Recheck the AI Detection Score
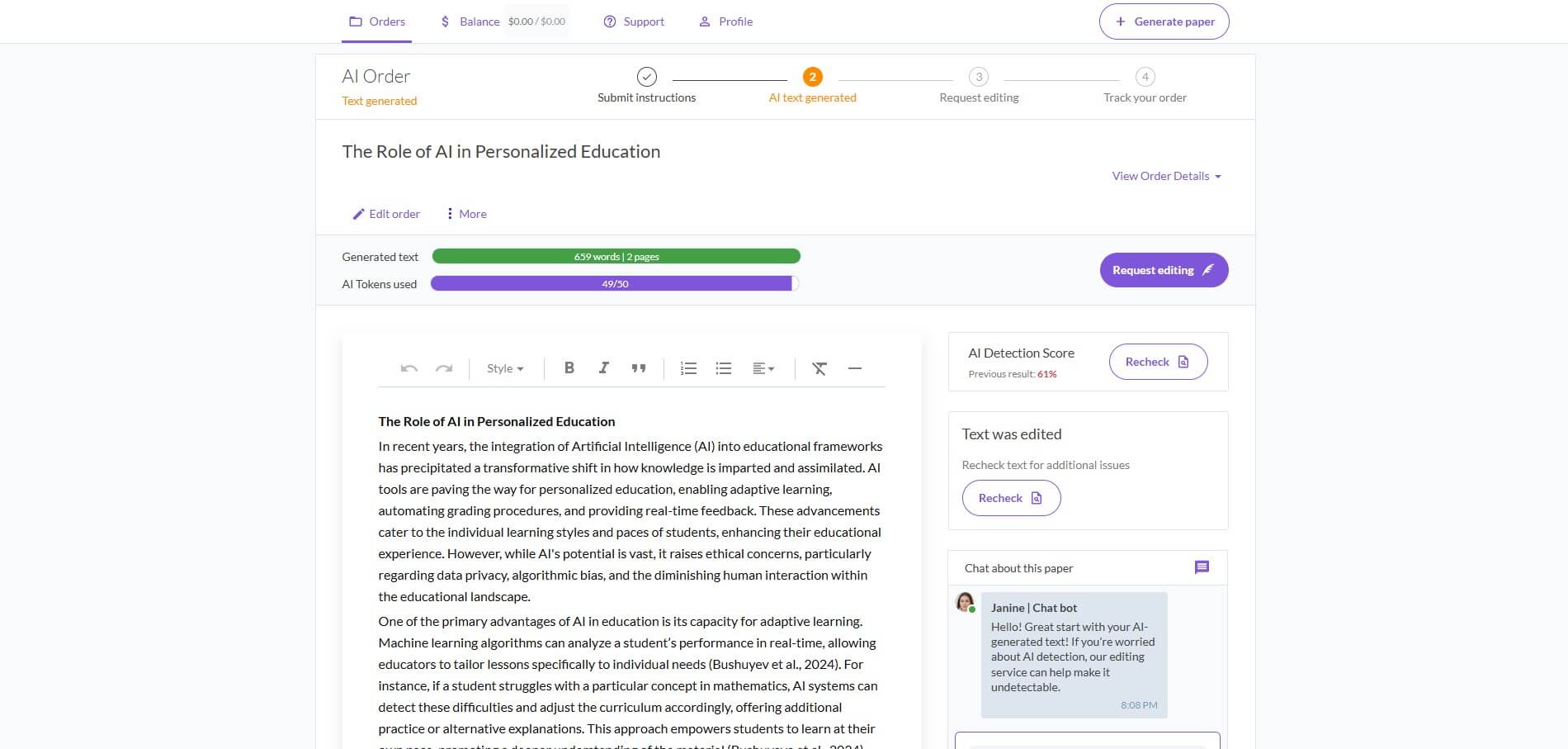The width and height of the screenshot is (1568, 749). pos(1157,362)
